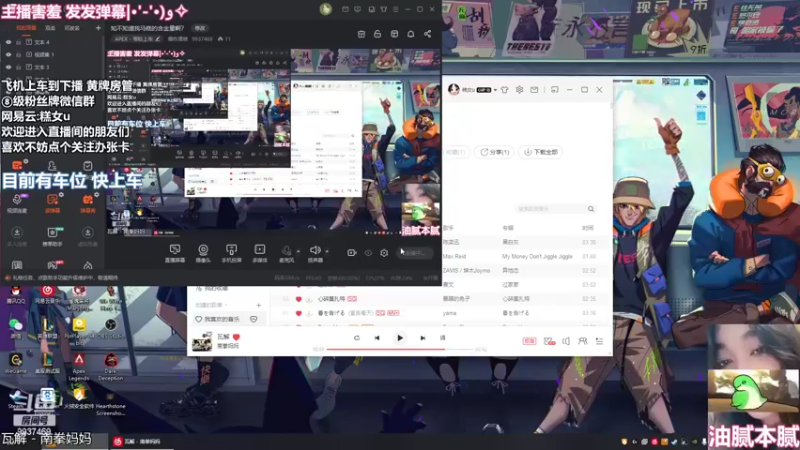Open the share icon in streaming tool header
The height and width of the screenshot is (450, 800).
pyautogui.click(x=427, y=34)
